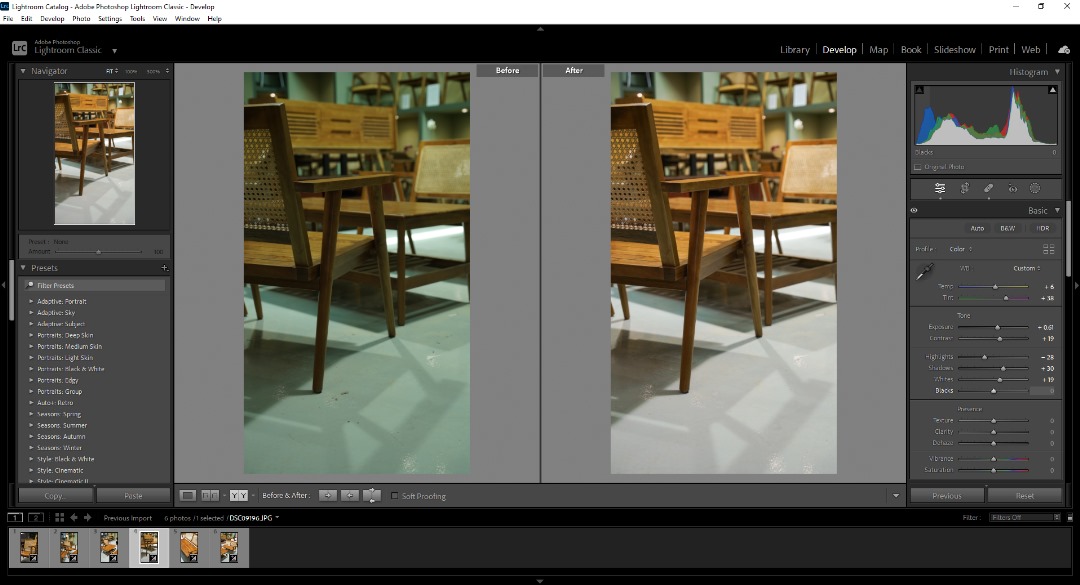Screen dimensions: 1080x585
Task: Click the Auto tone button
Action: tap(977, 228)
